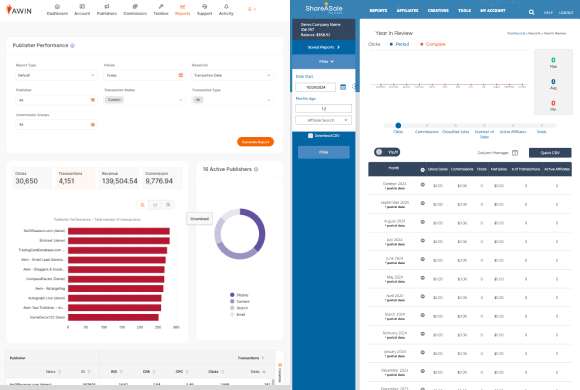Check the Download CSV checkbox
The height and width of the screenshot is (390, 580).
310,136
